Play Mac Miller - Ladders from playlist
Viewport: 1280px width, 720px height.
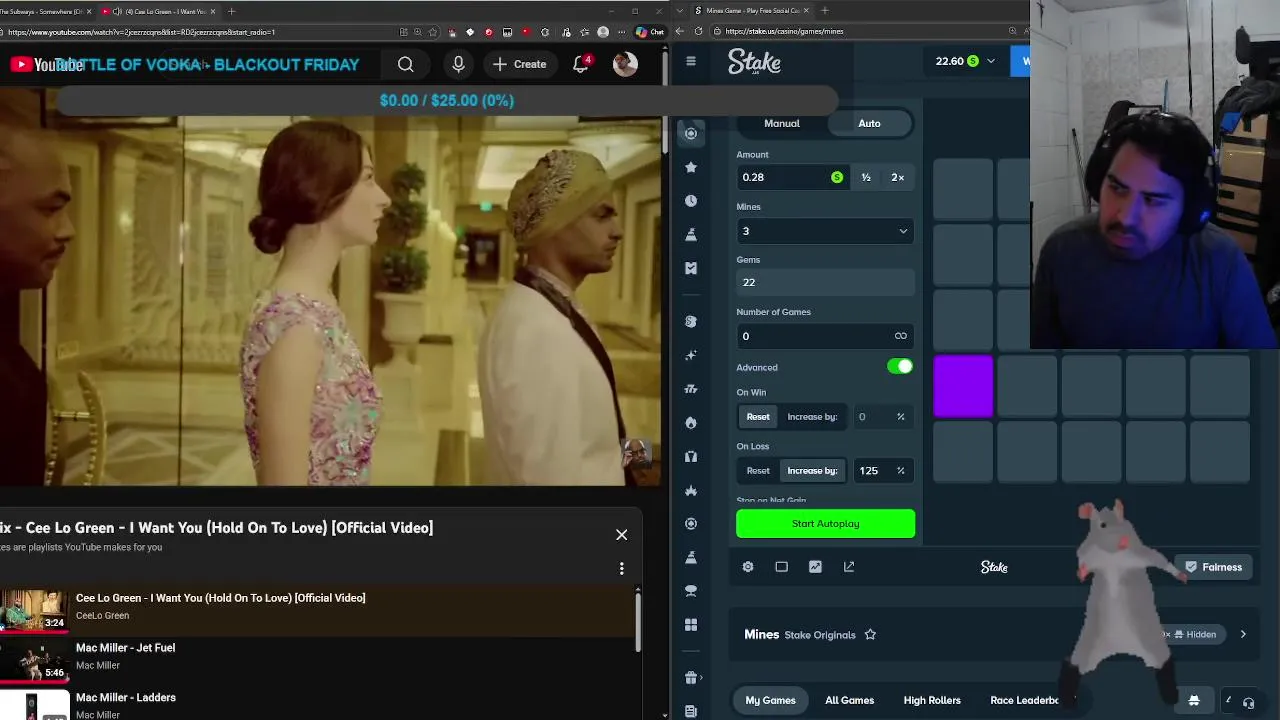[318, 705]
